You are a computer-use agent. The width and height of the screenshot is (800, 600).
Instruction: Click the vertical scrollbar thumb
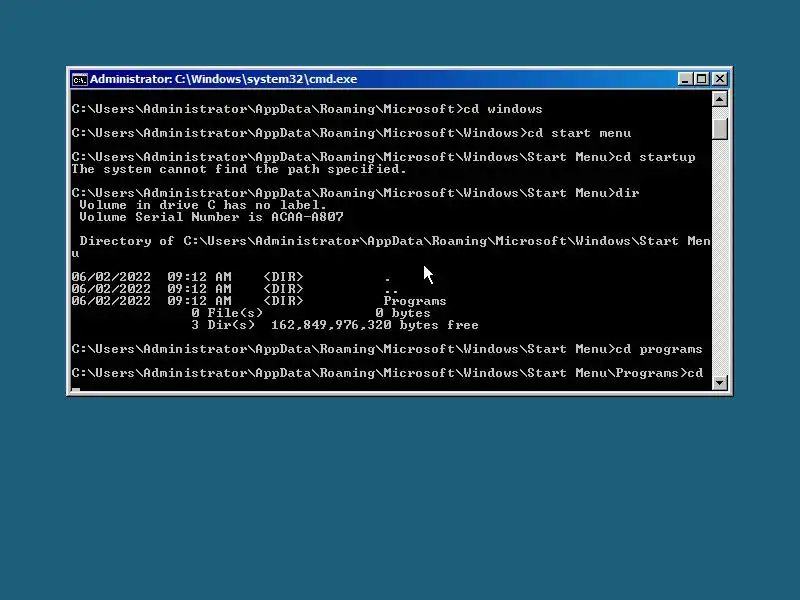click(x=719, y=128)
